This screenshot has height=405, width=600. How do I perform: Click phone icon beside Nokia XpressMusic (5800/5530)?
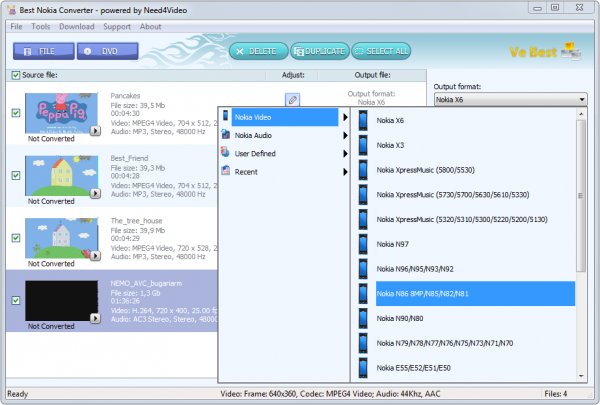click(x=363, y=170)
